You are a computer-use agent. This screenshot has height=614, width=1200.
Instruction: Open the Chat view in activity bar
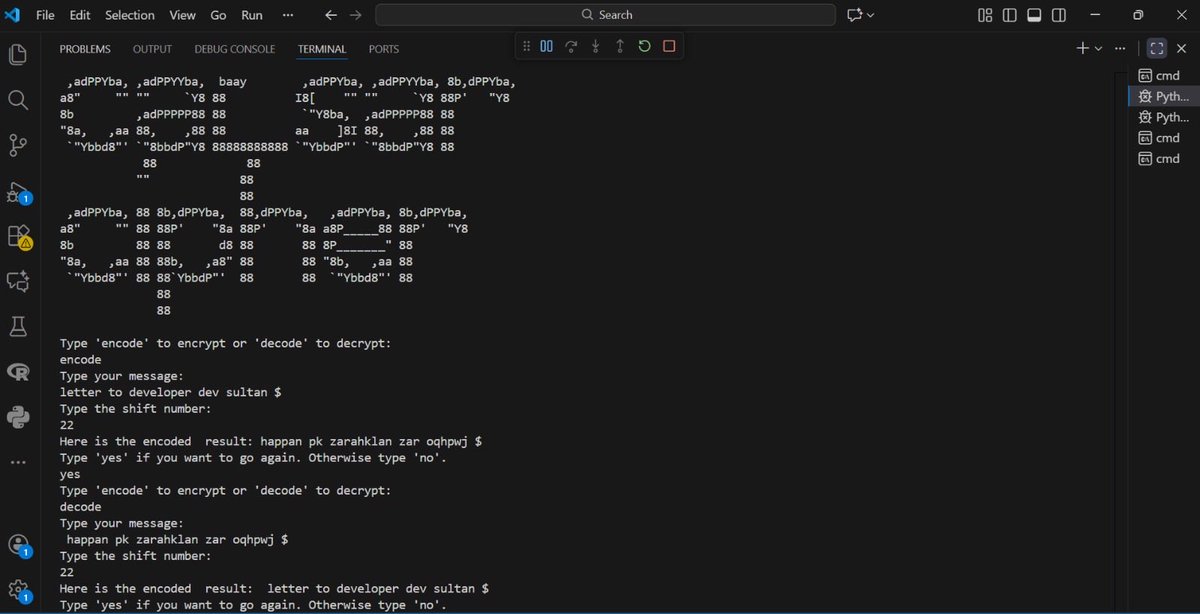point(17,282)
